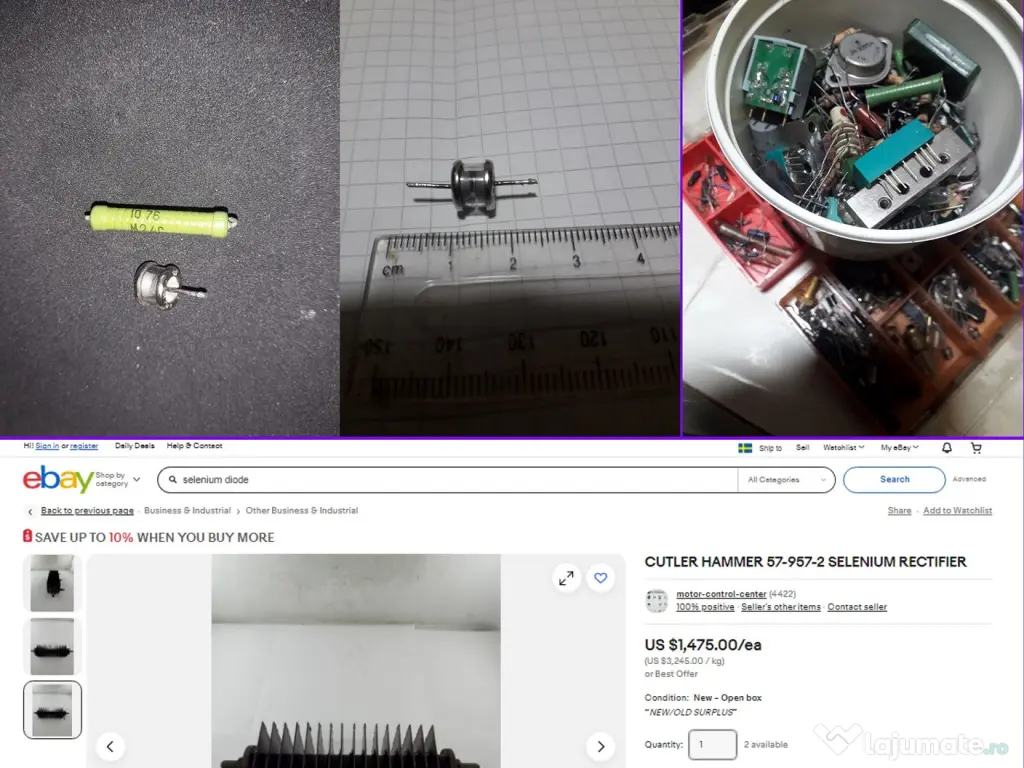Image resolution: width=1024 pixels, height=768 pixels.
Task: Go back using the left carousel arrow
Action: pyautogui.click(x=110, y=746)
